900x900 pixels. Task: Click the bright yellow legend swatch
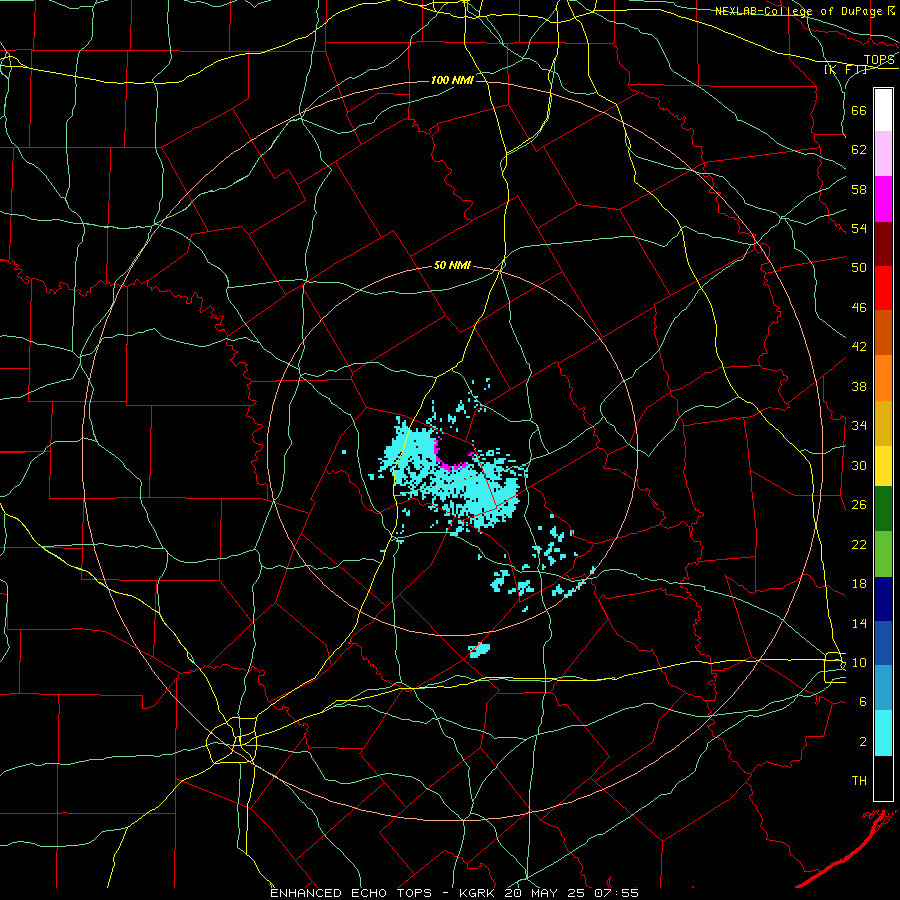[883, 465]
